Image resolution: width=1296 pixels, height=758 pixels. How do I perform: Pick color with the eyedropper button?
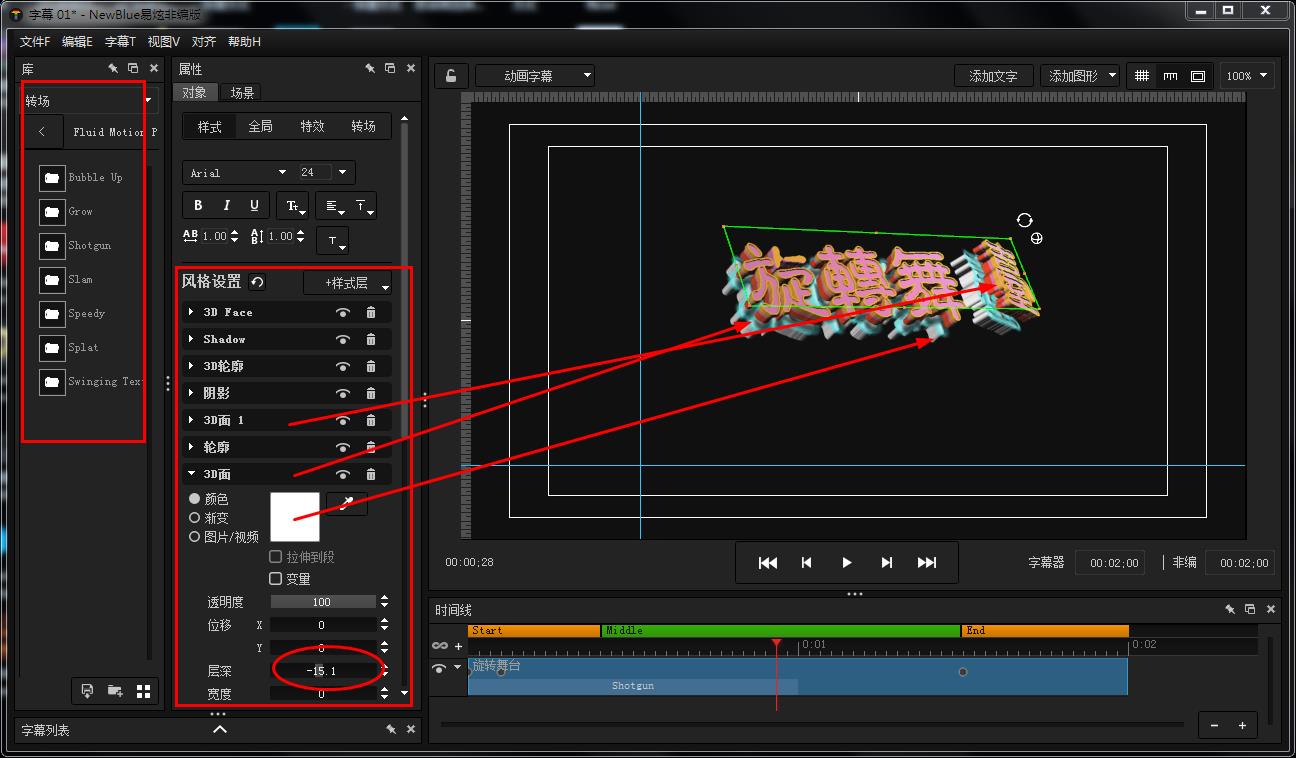coord(347,504)
